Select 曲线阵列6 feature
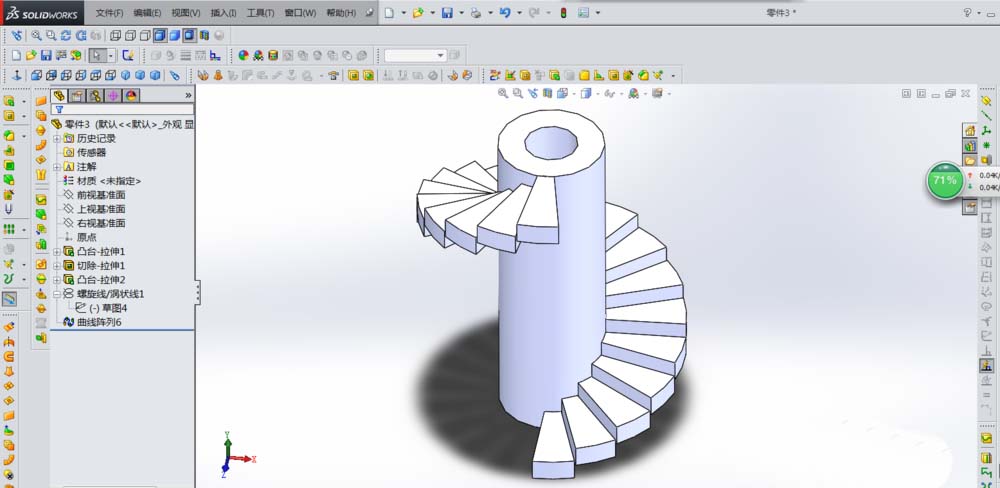Viewport: 1000px width, 488px height. (99, 322)
